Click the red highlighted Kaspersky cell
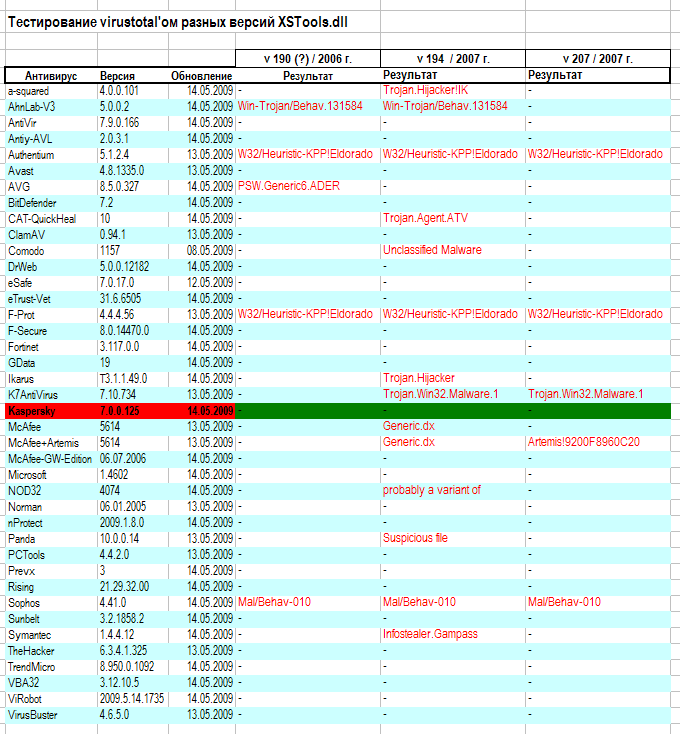Viewport: 680px width, 734px height. tap(51, 411)
